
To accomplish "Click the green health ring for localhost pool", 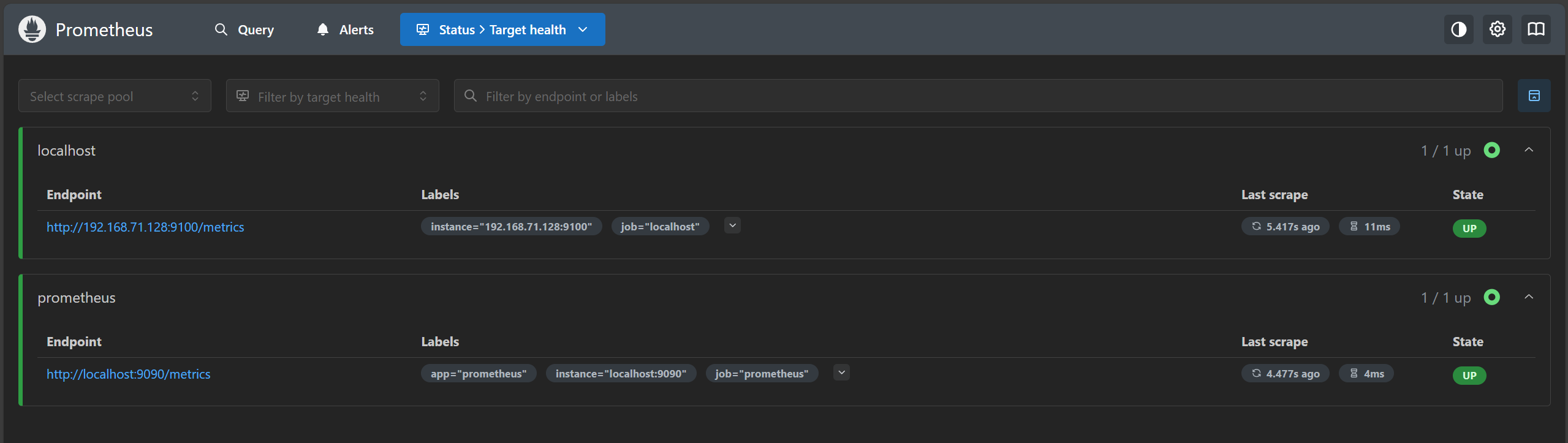I will [x=1491, y=150].
